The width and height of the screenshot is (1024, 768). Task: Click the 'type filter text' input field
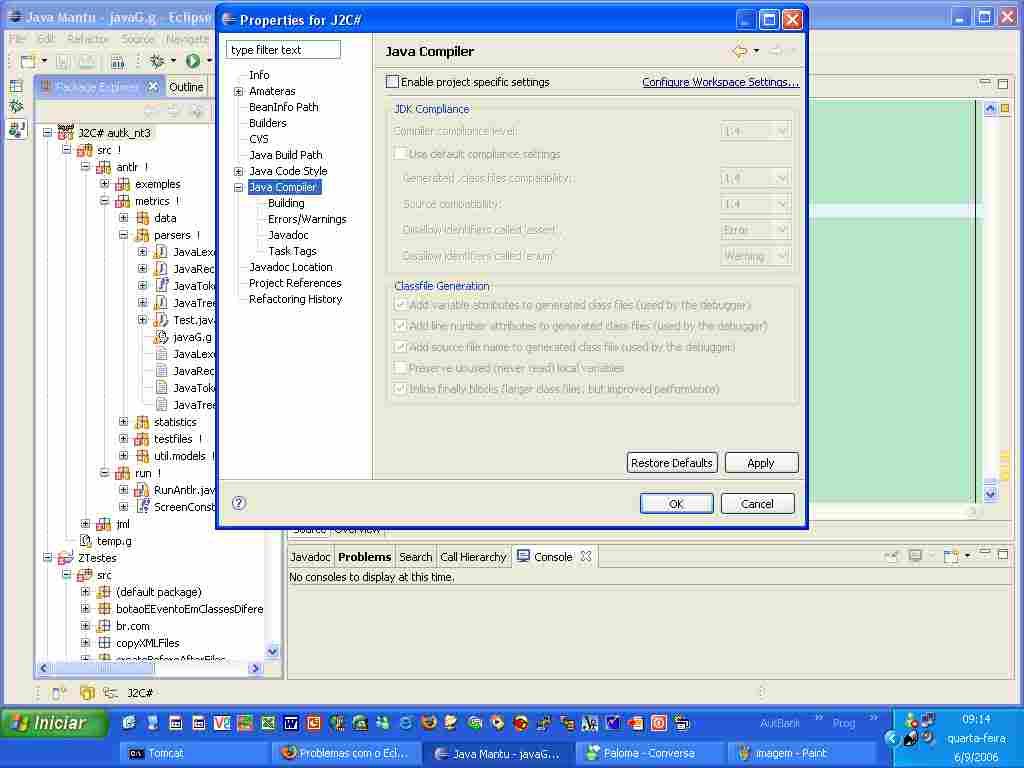pos(283,50)
